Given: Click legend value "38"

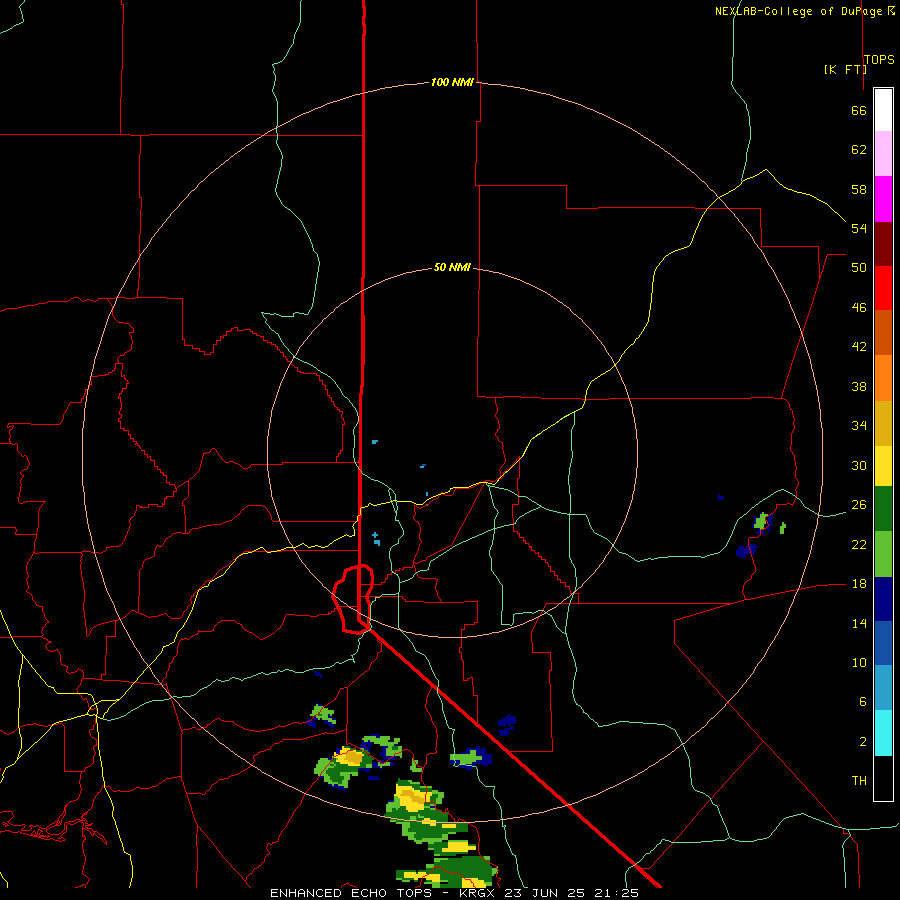Looking at the screenshot, I should tap(859, 386).
